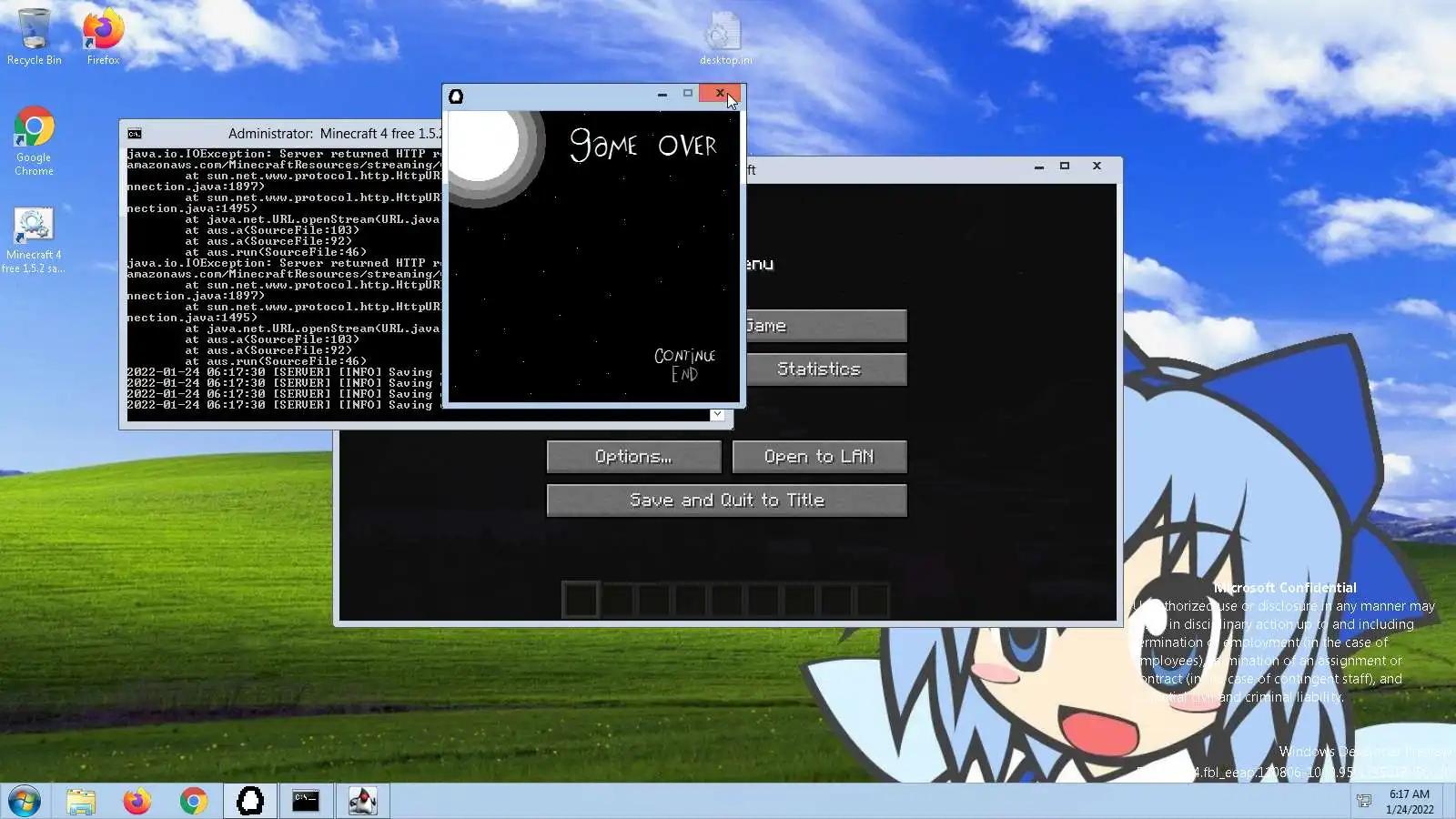This screenshot has height=819, width=1456.
Task: Close the Minecraft game window
Action: (x=1097, y=167)
